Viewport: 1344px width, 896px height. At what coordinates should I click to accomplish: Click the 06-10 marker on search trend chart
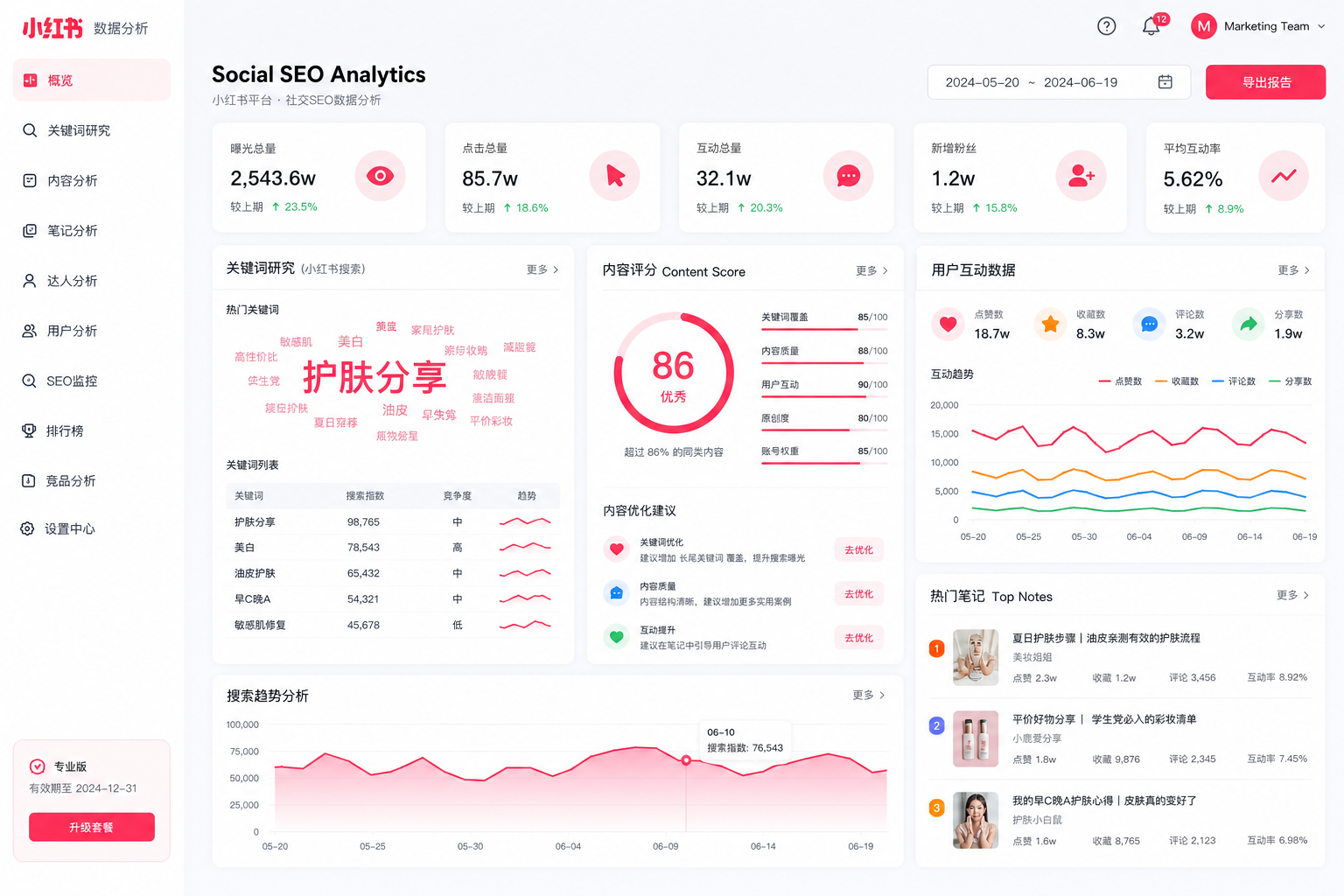pyautogui.click(x=686, y=760)
